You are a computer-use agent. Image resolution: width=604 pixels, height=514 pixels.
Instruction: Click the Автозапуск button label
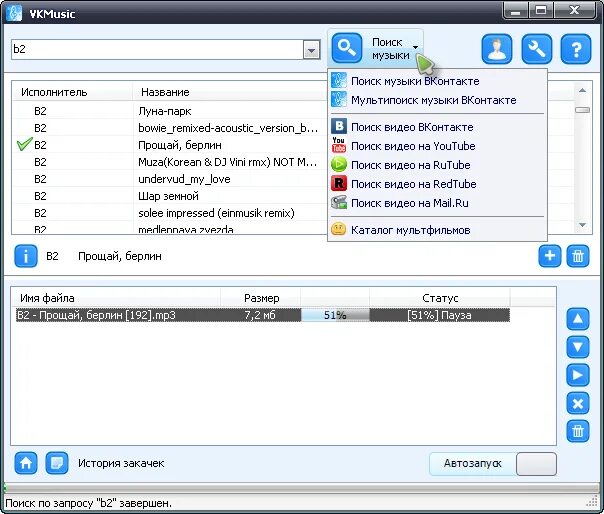472,463
